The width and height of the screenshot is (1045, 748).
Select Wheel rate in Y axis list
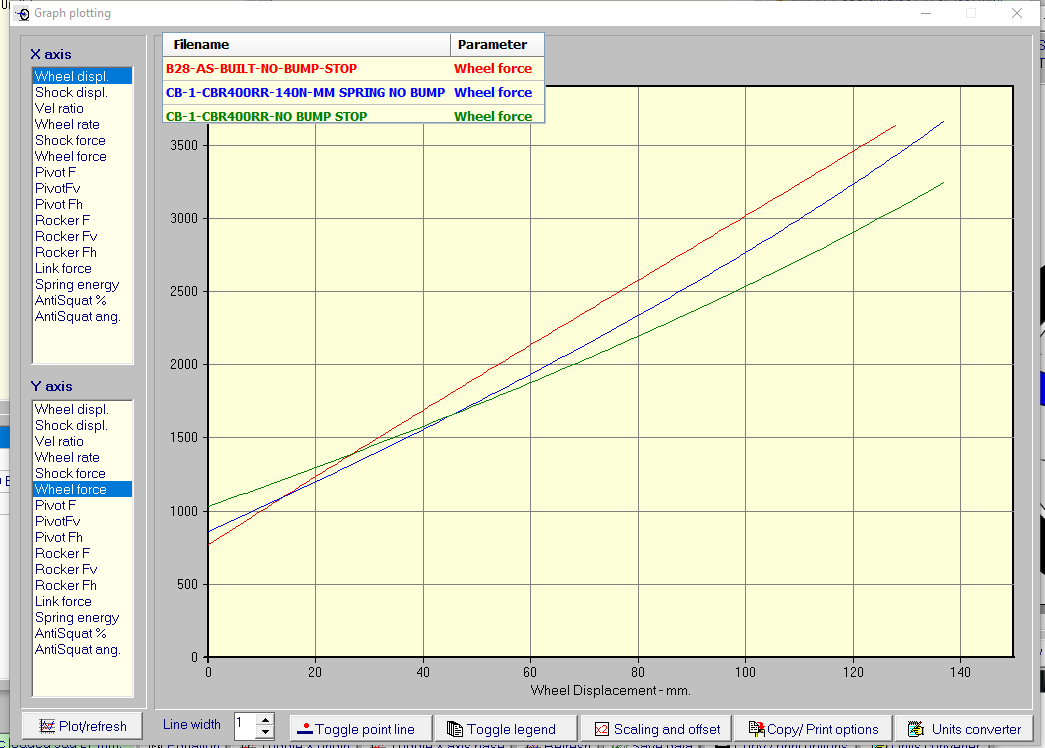[x=67, y=457]
